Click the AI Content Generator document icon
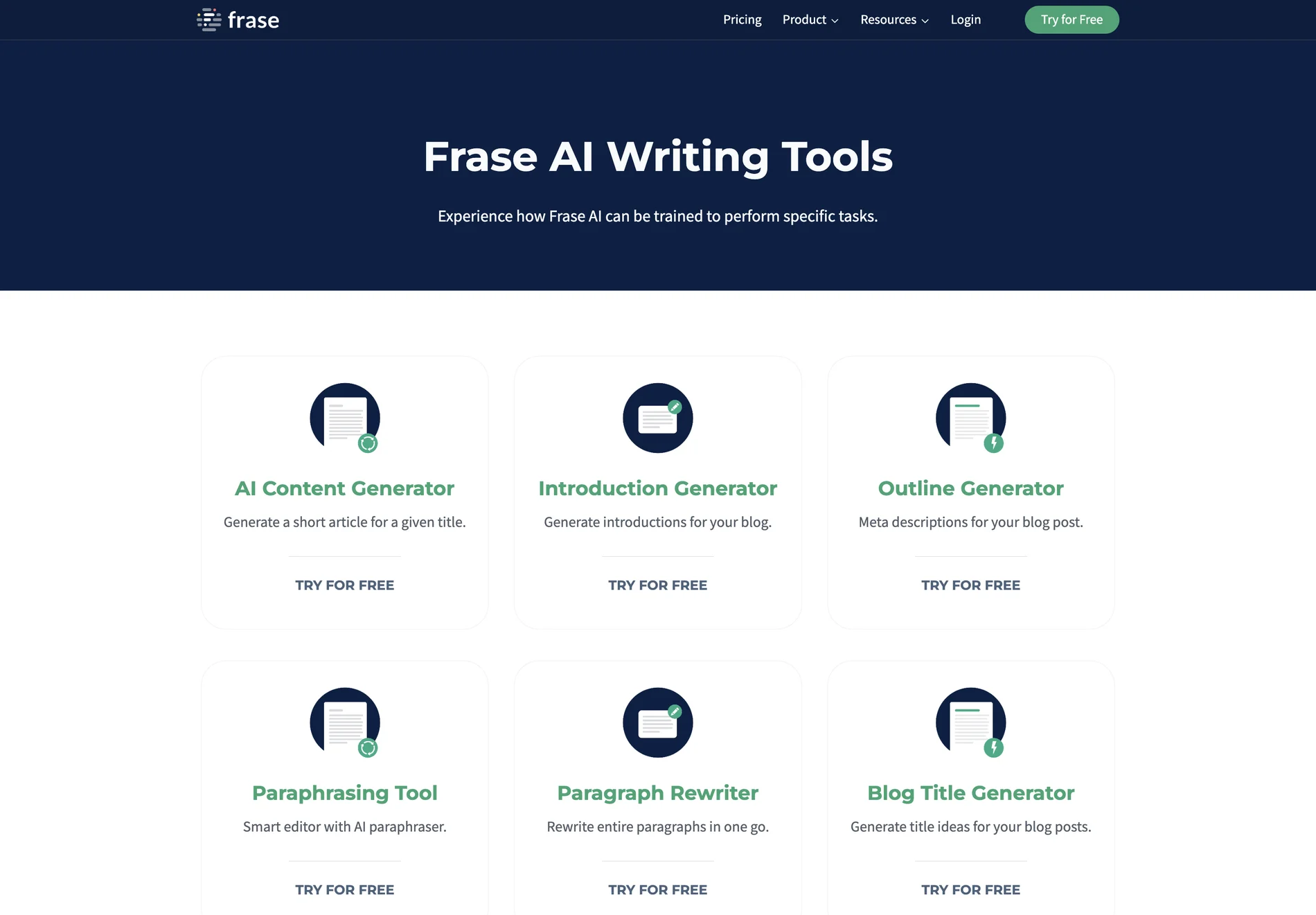 click(345, 418)
